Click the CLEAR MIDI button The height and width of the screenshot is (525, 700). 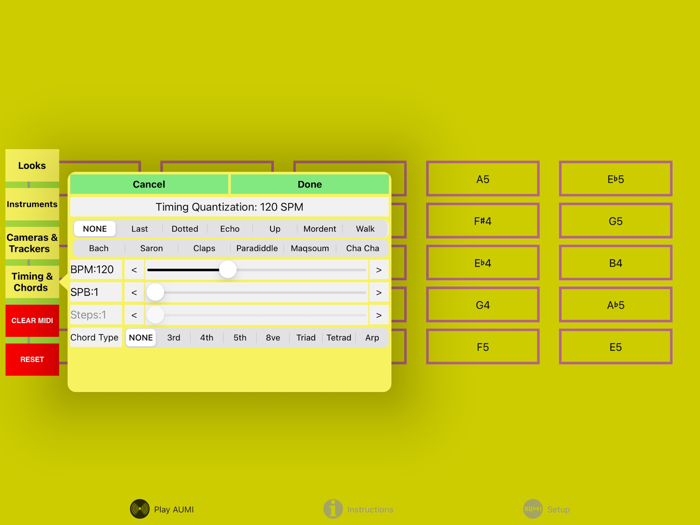tap(32, 321)
